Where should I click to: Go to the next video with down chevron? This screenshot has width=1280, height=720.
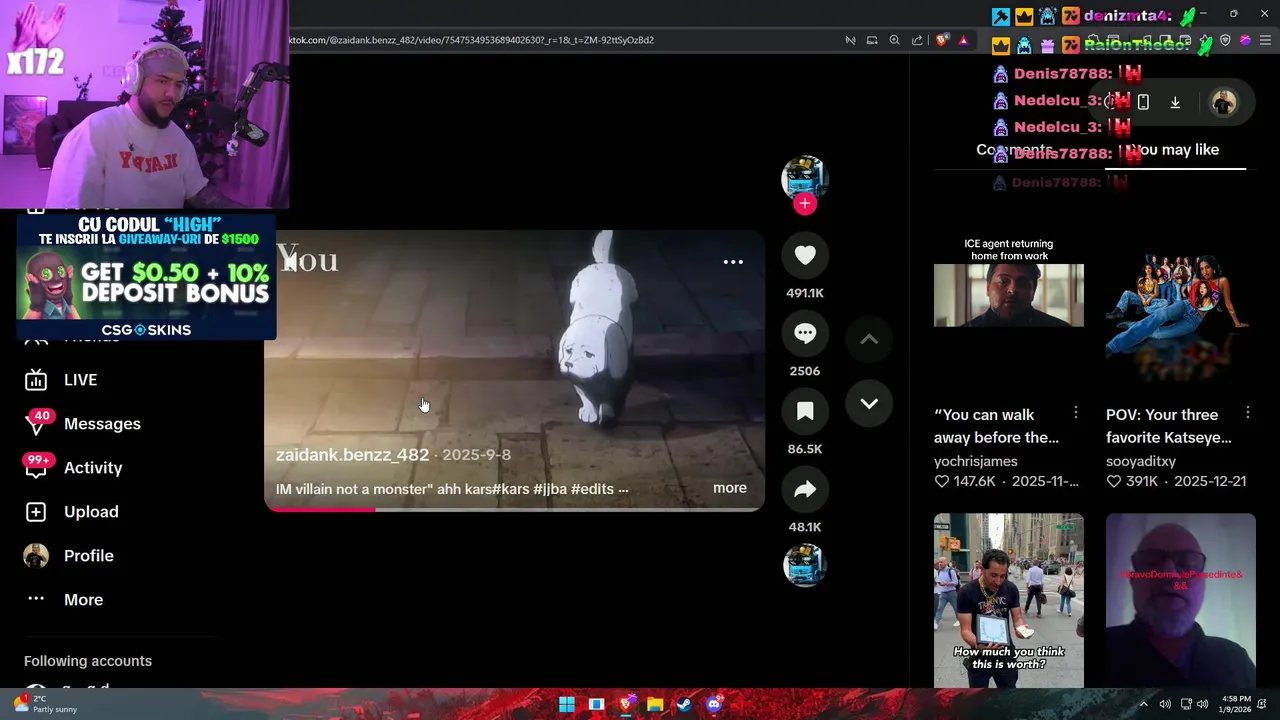click(869, 404)
